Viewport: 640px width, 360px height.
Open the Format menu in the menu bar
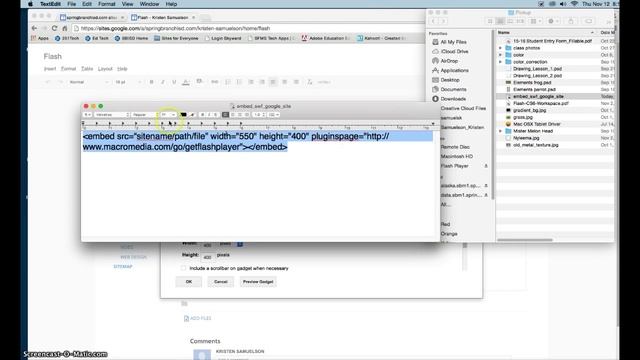pyautogui.click(x=107, y=4)
